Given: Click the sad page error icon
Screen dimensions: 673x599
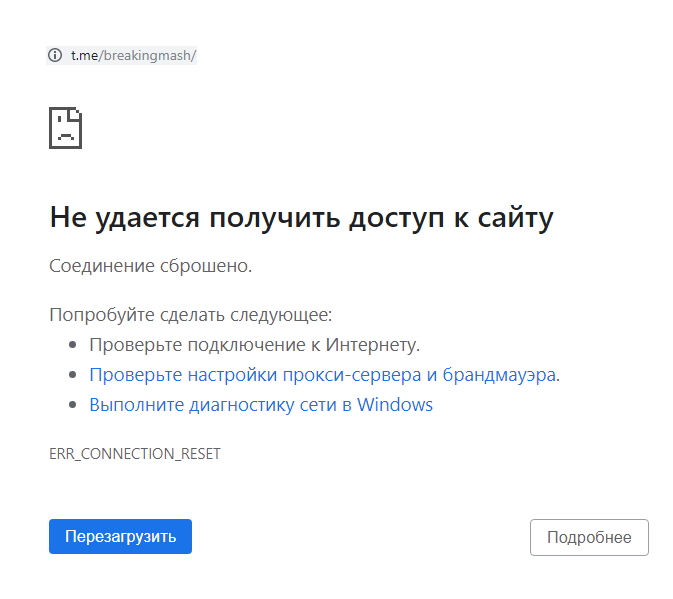Looking at the screenshot, I should pyautogui.click(x=65, y=128).
